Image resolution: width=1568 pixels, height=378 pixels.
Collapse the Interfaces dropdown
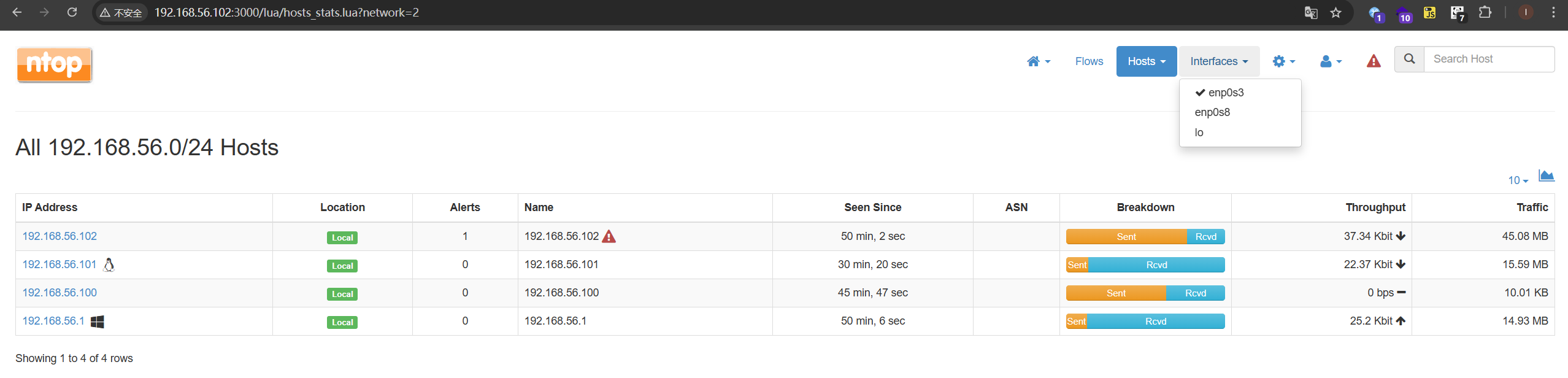pos(1218,61)
